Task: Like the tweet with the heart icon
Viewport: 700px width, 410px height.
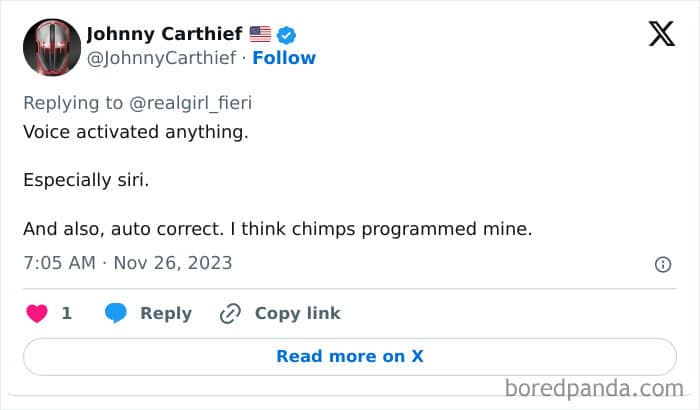Action: (37, 313)
